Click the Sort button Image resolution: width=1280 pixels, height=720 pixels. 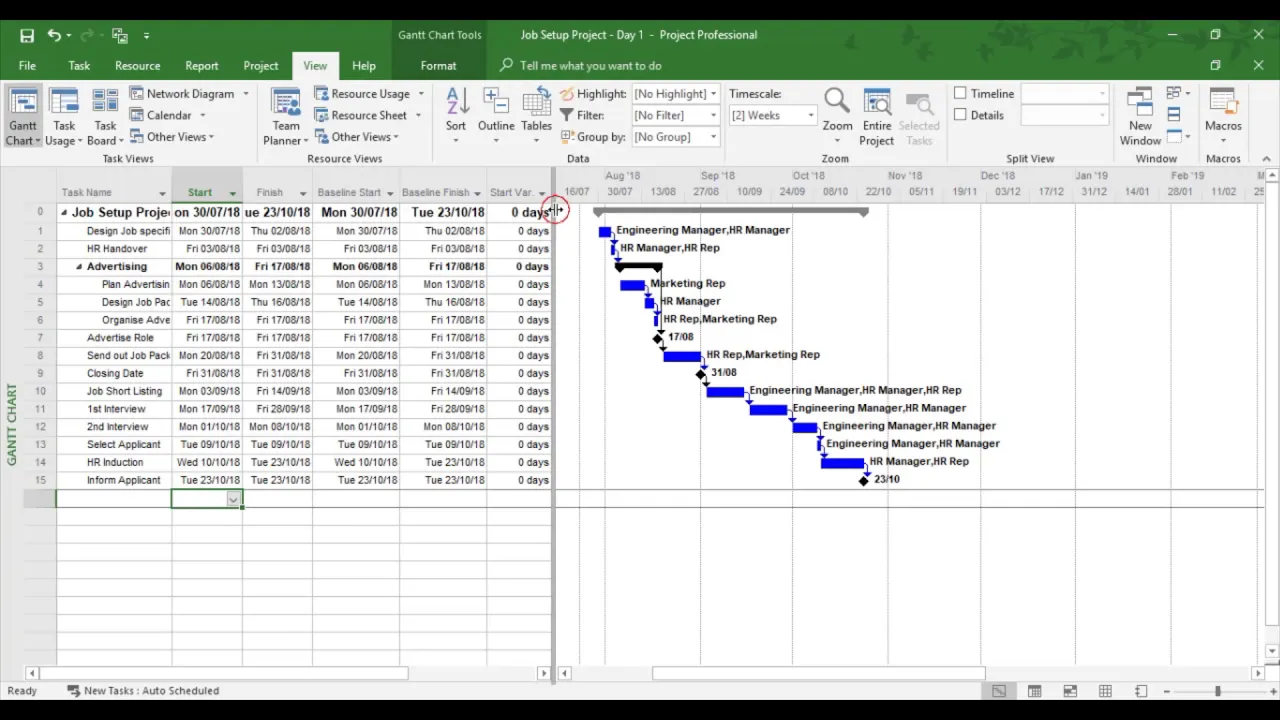[x=456, y=115]
